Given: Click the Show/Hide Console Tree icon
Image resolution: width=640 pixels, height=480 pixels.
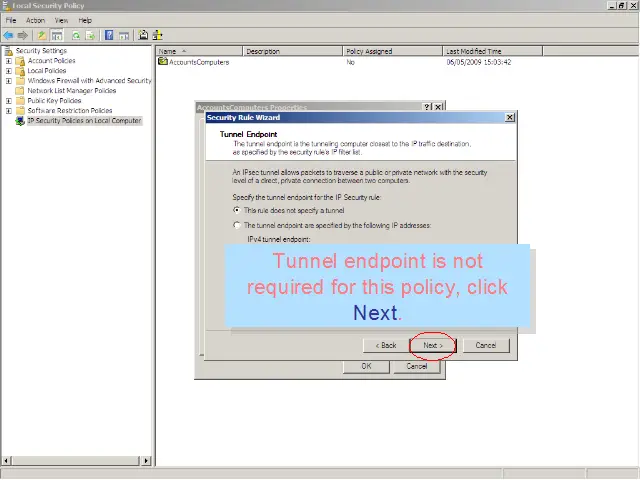Looking at the screenshot, I should pos(58,35).
